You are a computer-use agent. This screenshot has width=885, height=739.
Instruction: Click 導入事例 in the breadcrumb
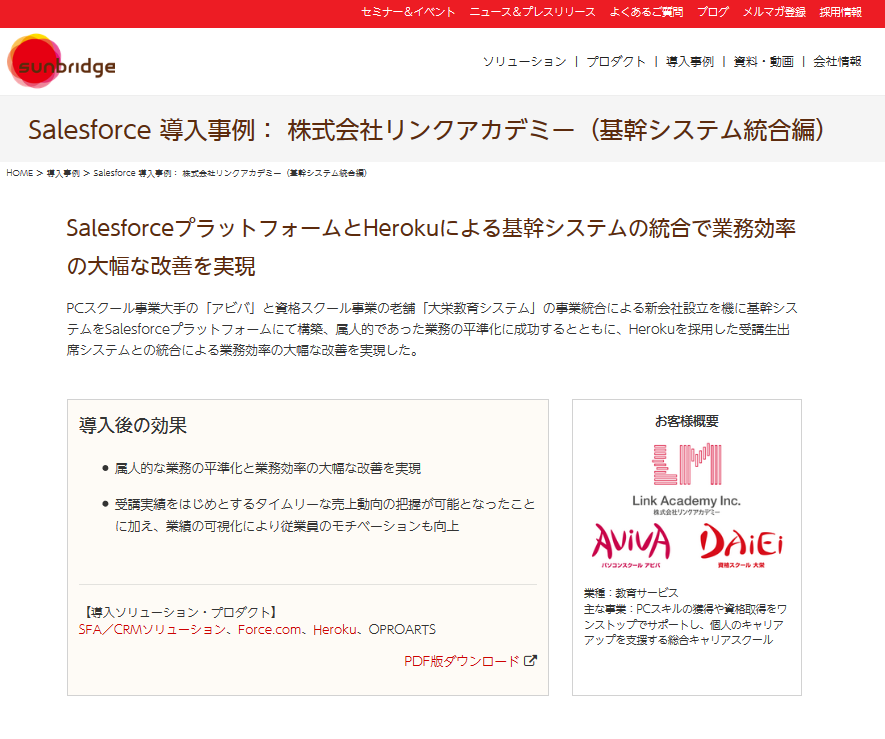[x=63, y=173]
